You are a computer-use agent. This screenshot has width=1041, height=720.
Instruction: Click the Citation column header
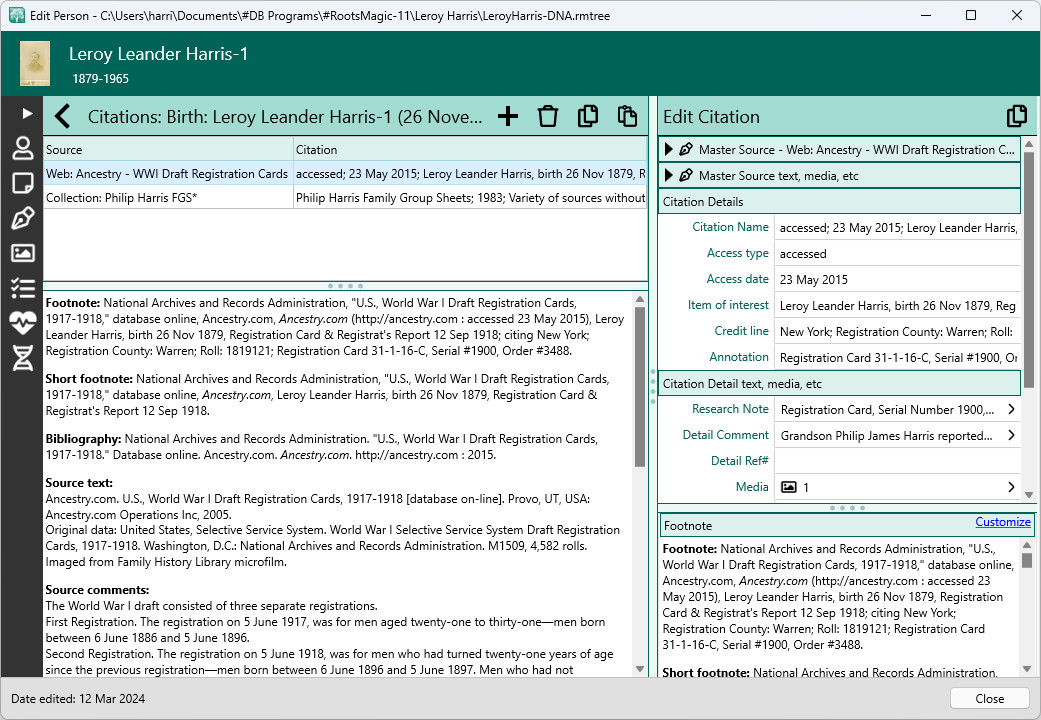470,149
